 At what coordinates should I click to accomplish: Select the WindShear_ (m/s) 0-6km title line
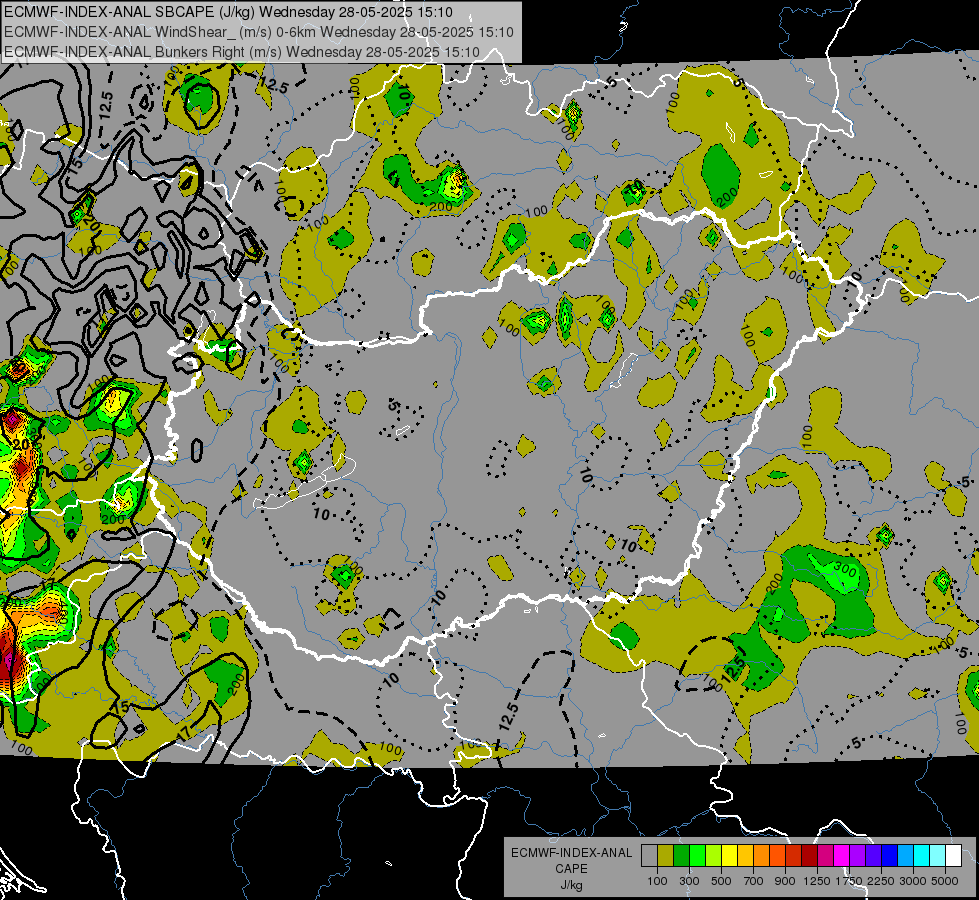pyautogui.click(x=258, y=32)
